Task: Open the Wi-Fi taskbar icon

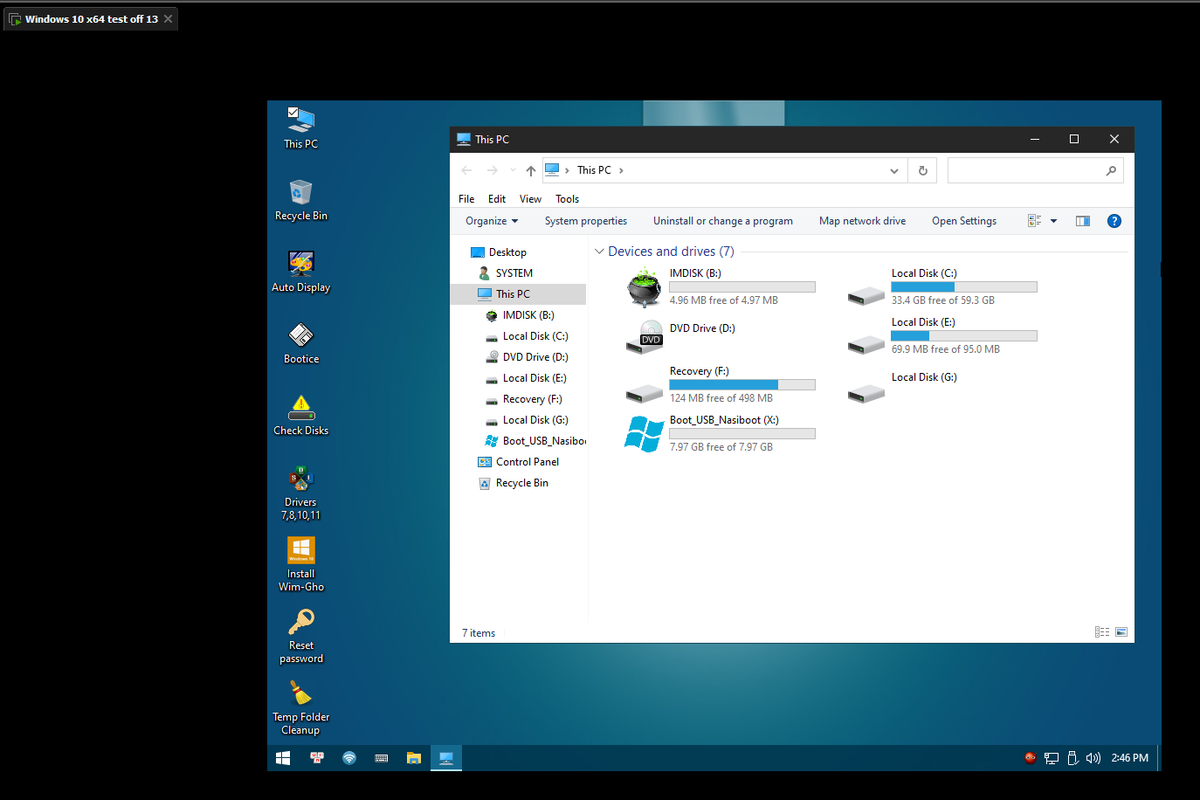Action: 349,758
